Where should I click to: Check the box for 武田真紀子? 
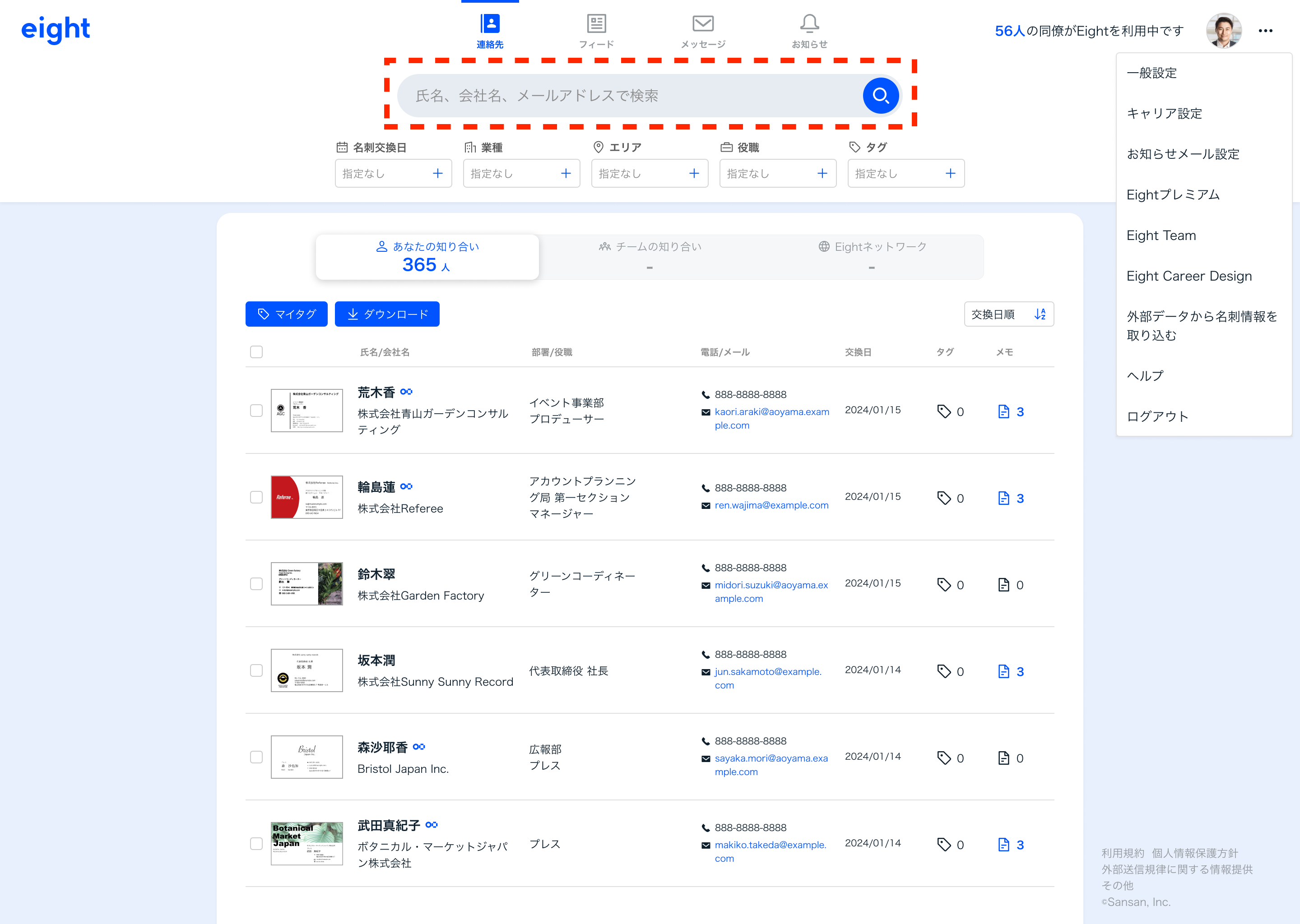click(256, 843)
